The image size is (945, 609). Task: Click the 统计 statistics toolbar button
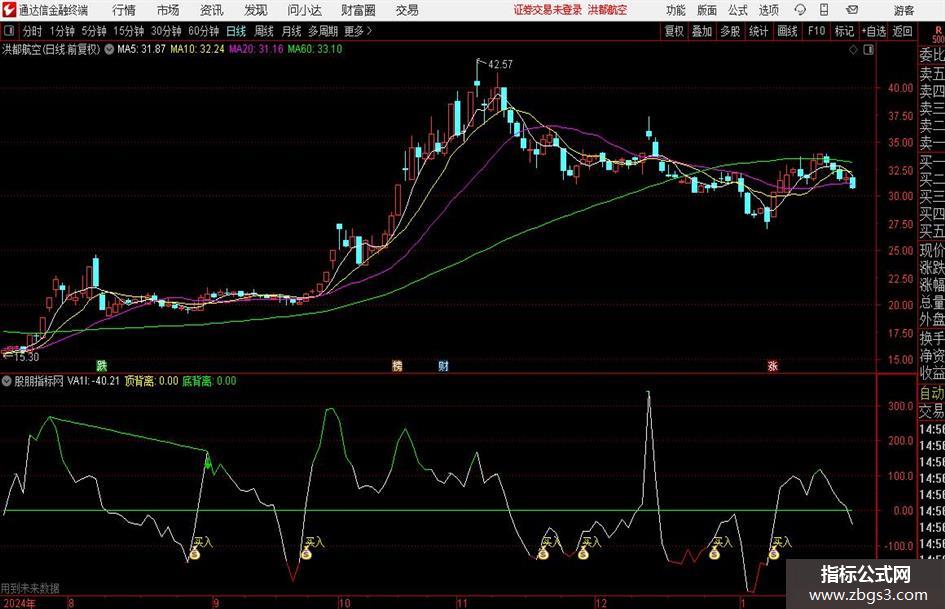tap(758, 31)
